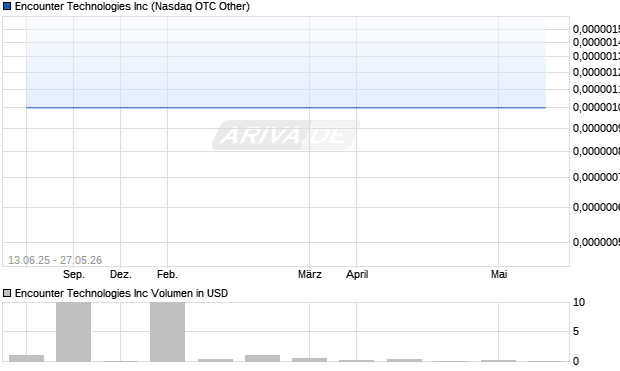This screenshot has height=371, width=620.
Task: Click the 'Mai' axis label
Action: 499,274
